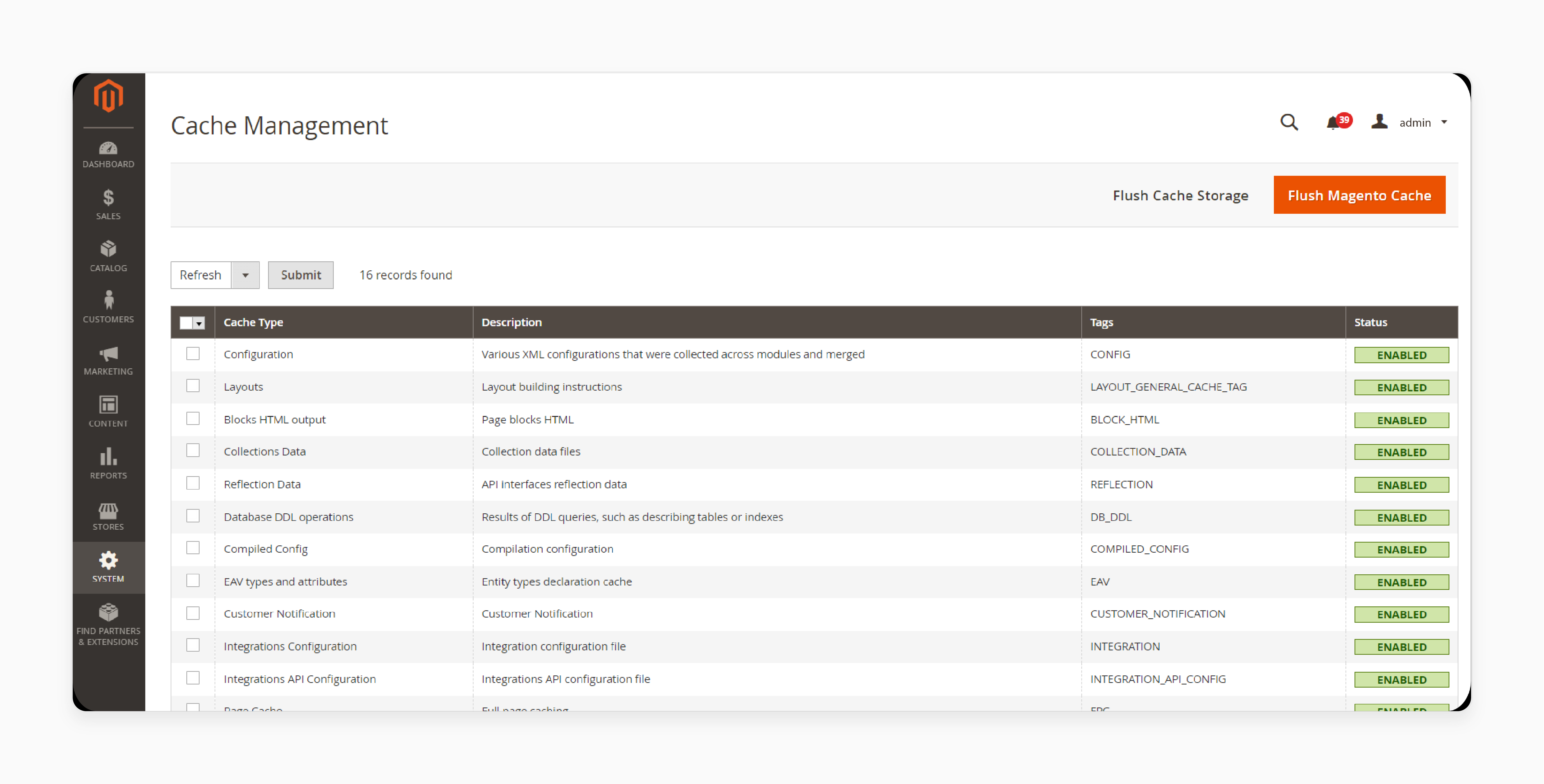Click the CONFIG tag text
1544x784 pixels.
pyautogui.click(x=1110, y=355)
